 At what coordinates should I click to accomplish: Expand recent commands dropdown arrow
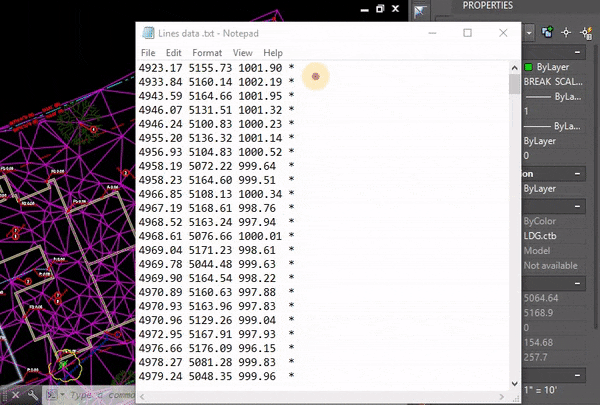tap(62, 395)
